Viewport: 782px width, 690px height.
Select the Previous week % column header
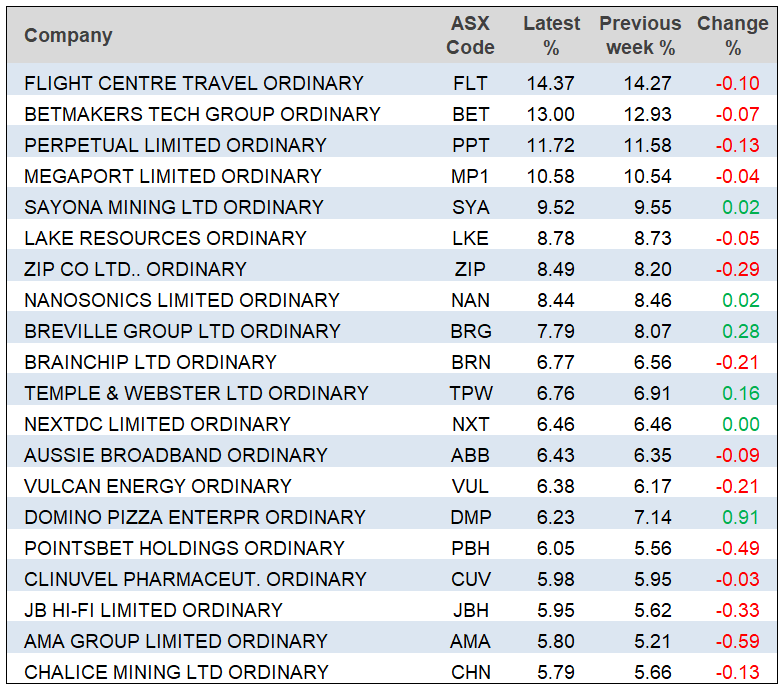coord(640,36)
